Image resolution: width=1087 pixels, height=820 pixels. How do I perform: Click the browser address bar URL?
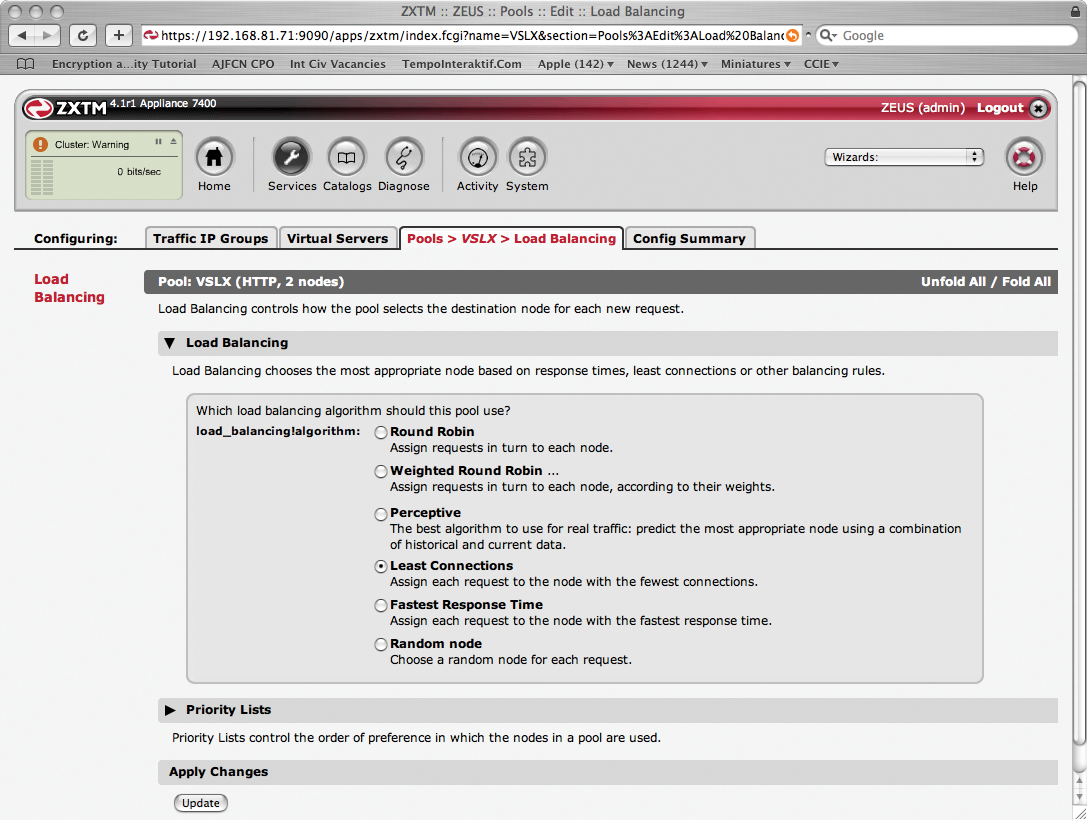pos(472,35)
